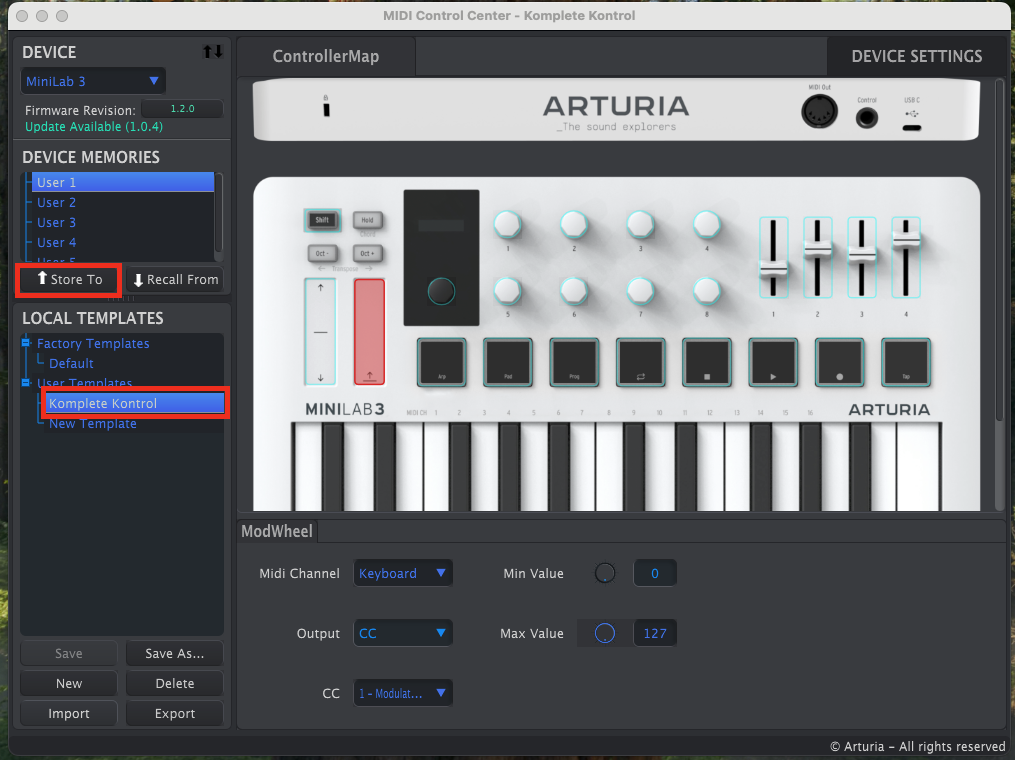
Task: Select knob 3 on the controller
Action: pyautogui.click(x=640, y=224)
